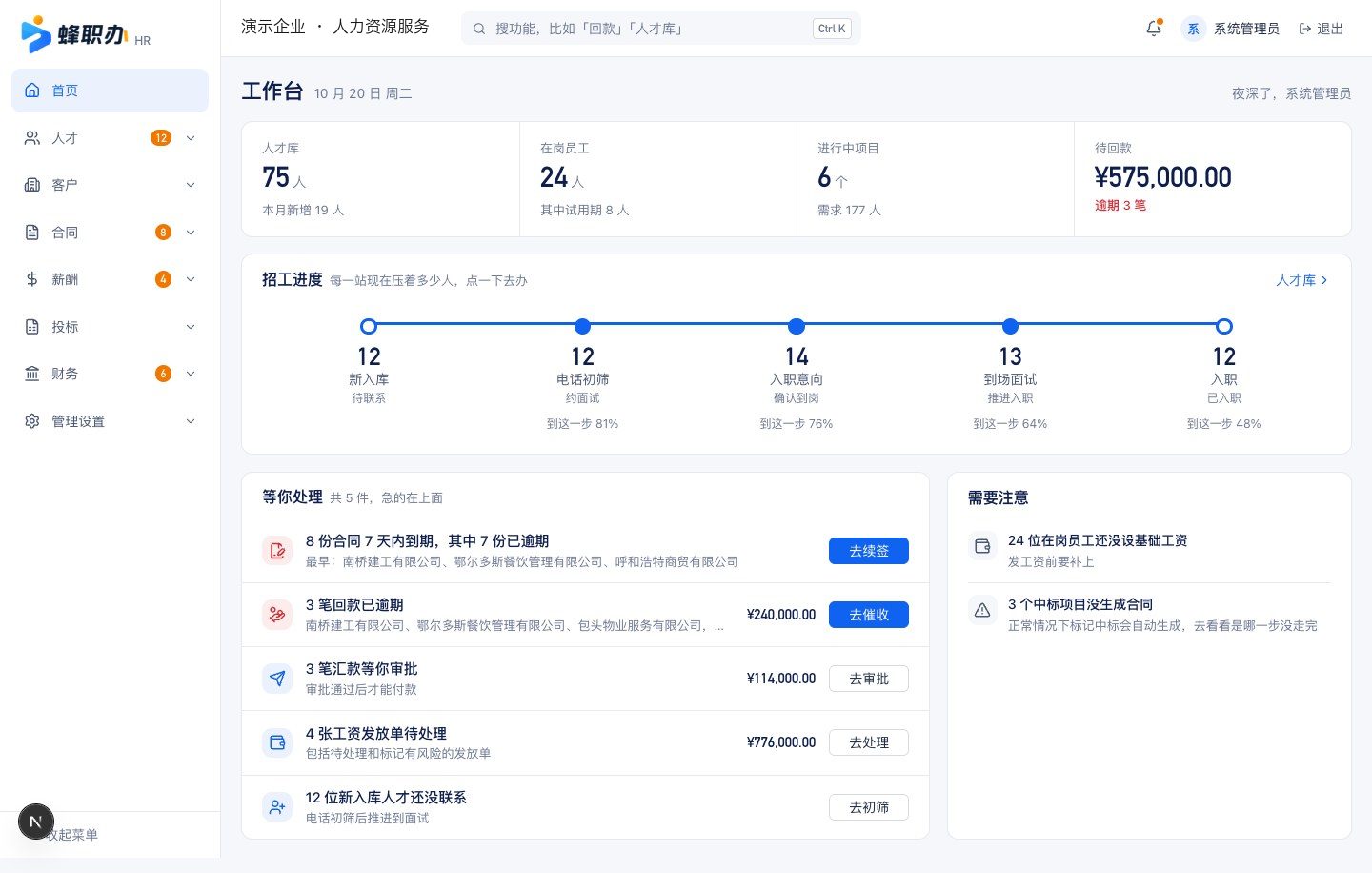Click the round N badge at bottom left
The image size is (1372, 873).
(x=36, y=822)
